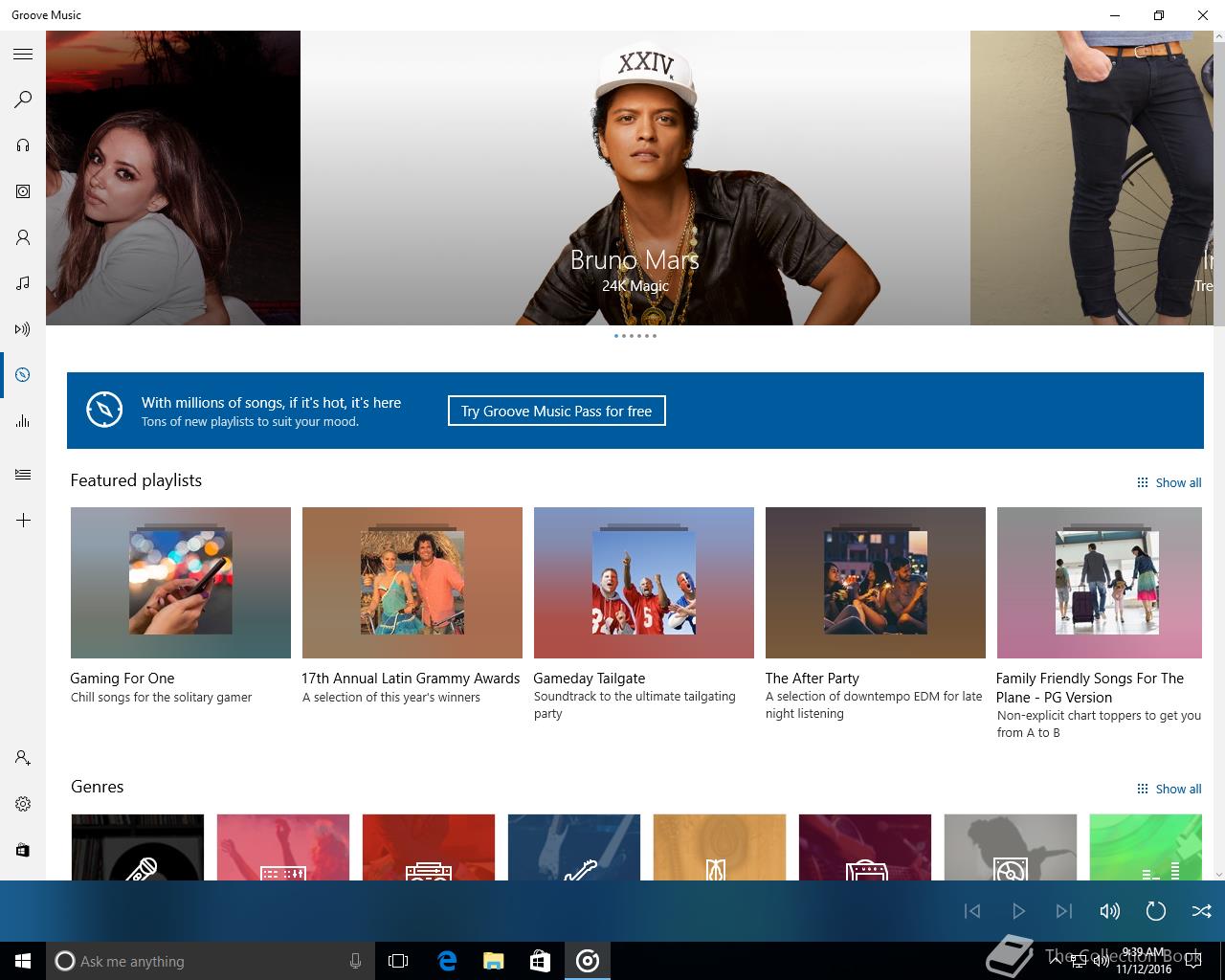Select the tan yellow genre tile
The image size is (1225, 980).
click(x=720, y=847)
